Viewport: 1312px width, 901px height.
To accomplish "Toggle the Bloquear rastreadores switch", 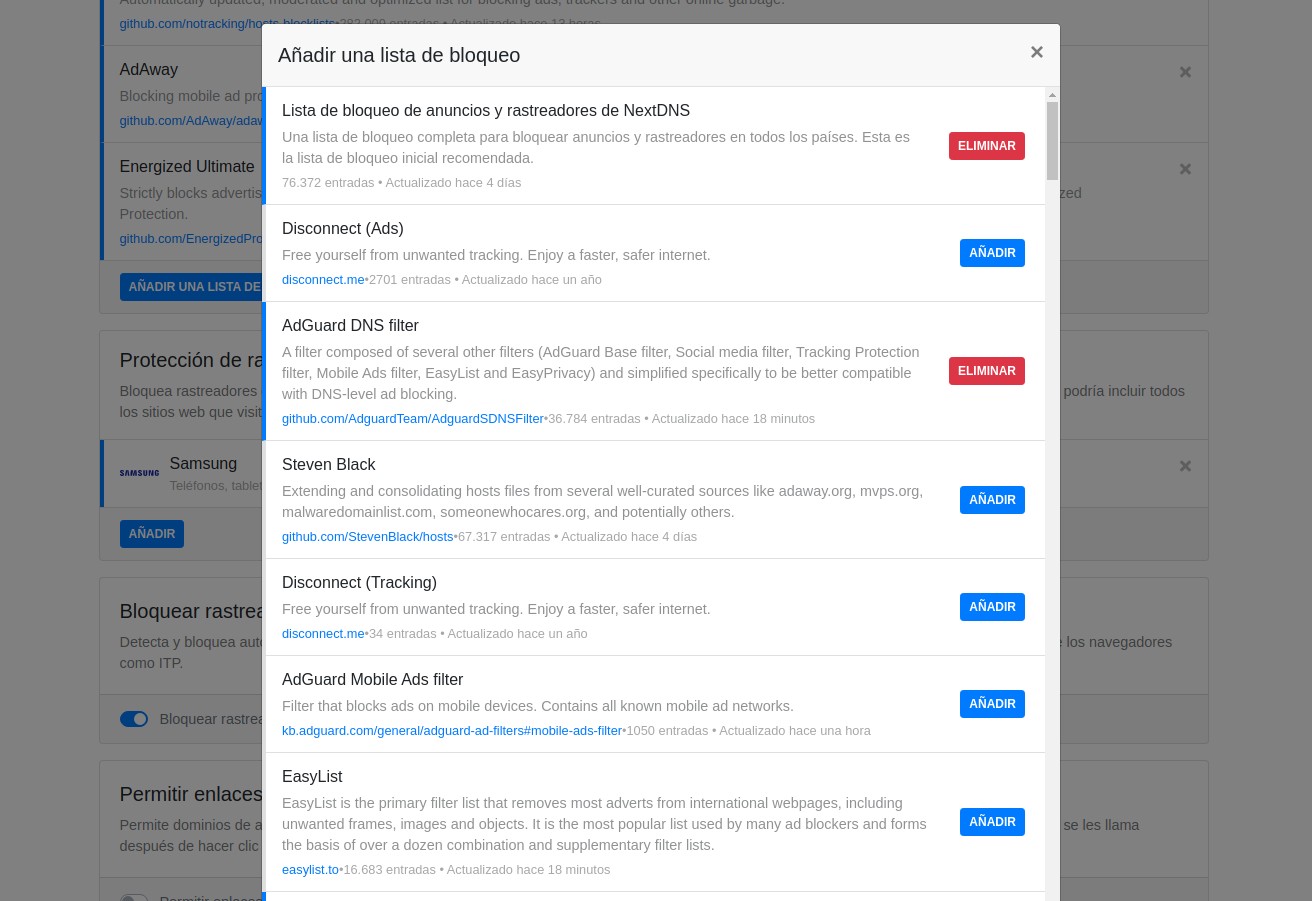I will (134, 719).
